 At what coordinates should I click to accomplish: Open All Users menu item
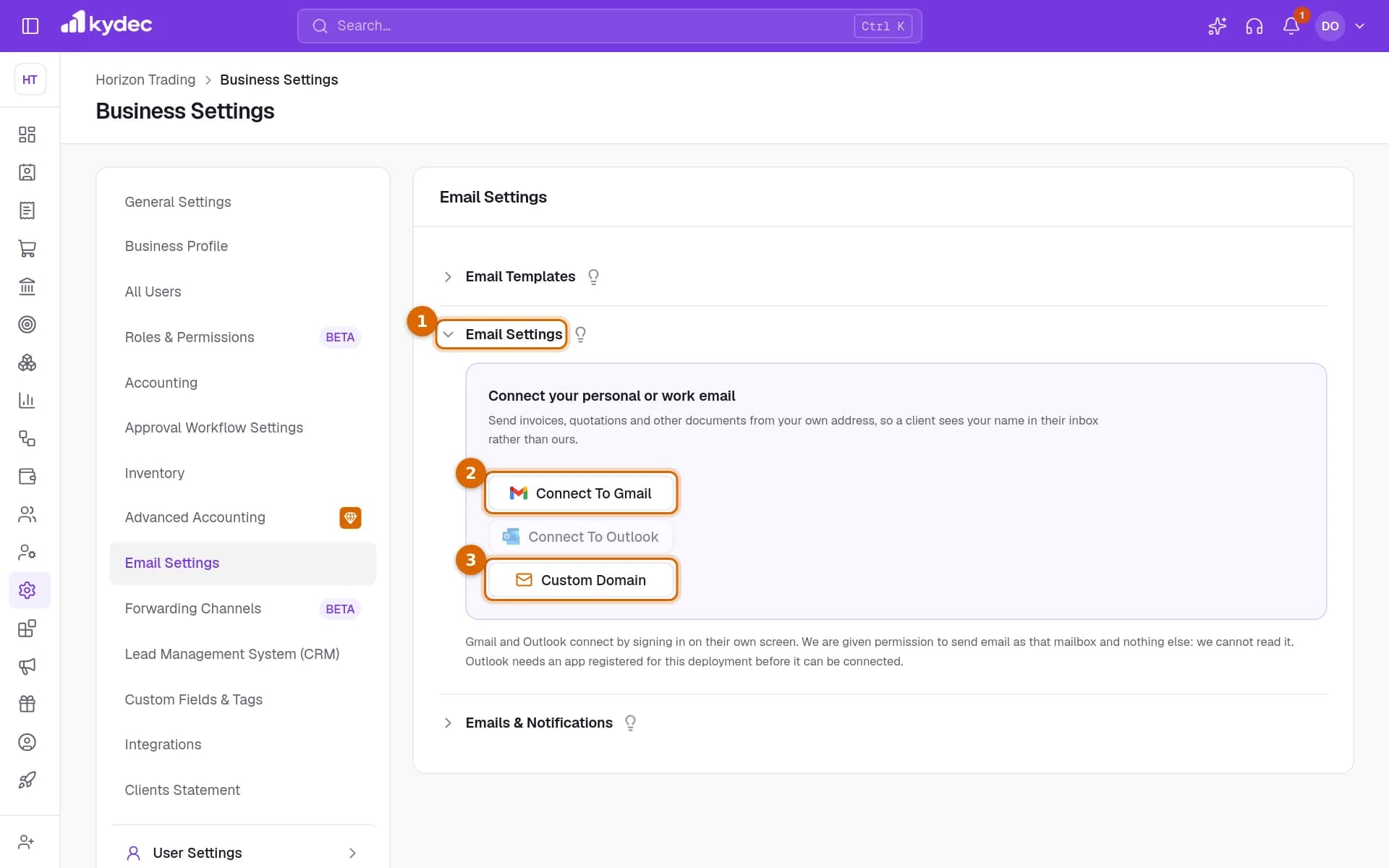pyautogui.click(x=243, y=292)
